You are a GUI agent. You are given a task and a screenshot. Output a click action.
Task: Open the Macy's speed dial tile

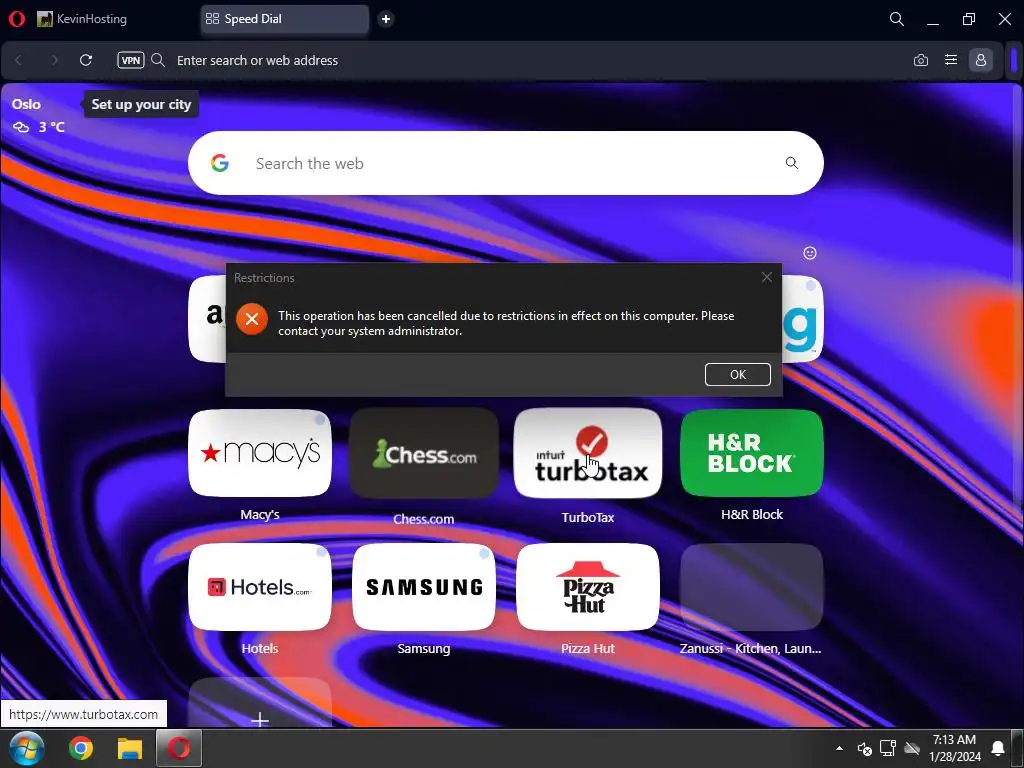point(260,453)
